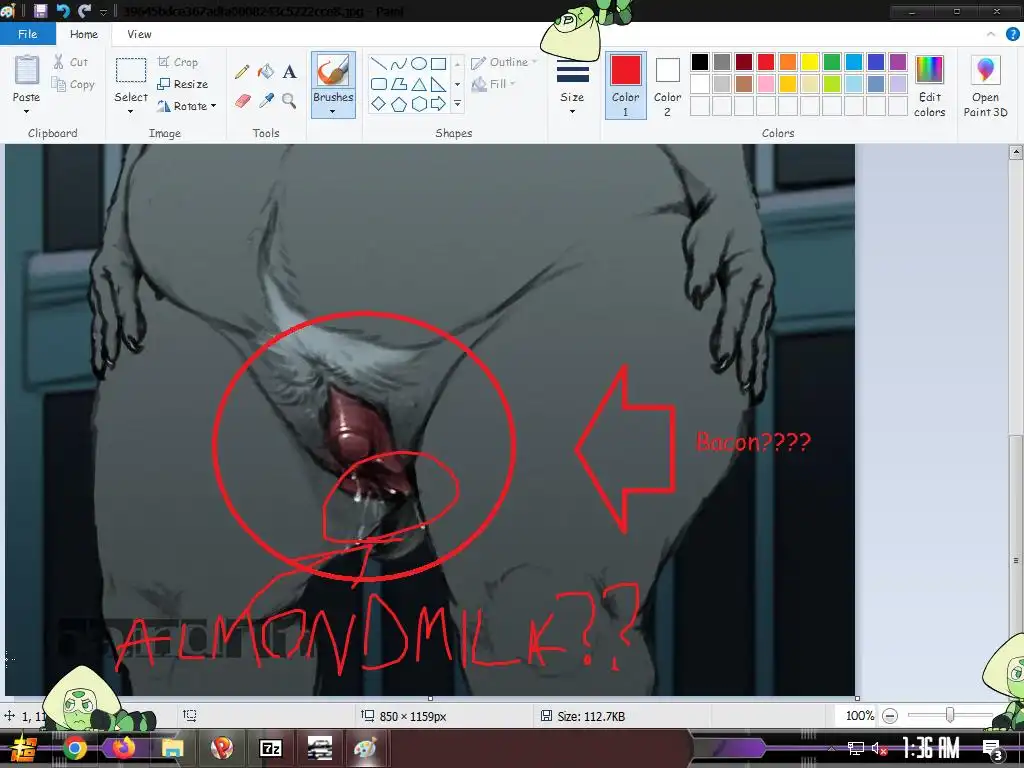Activate the Color picker eyedropper tool
Screen dimensions: 1024x768
tap(266, 101)
